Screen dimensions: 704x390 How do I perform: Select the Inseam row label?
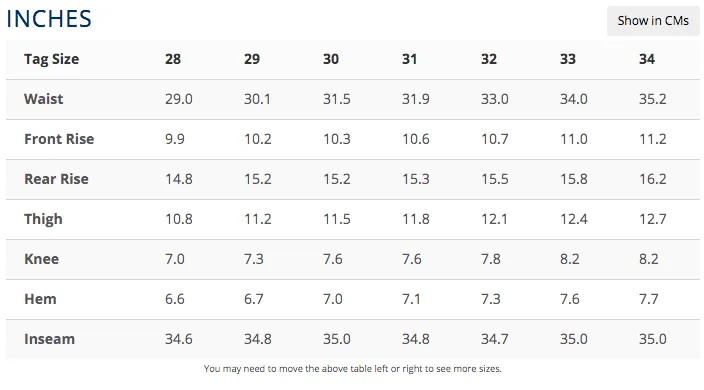click(x=49, y=339)
